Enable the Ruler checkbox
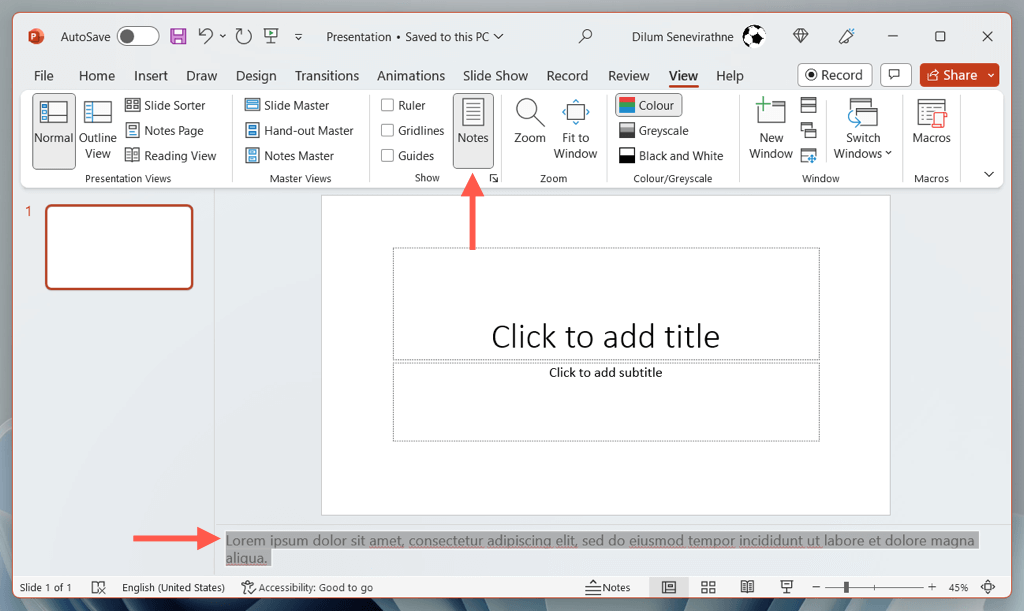The width and height of the screenshot is (1024, 611). (386, 104)
